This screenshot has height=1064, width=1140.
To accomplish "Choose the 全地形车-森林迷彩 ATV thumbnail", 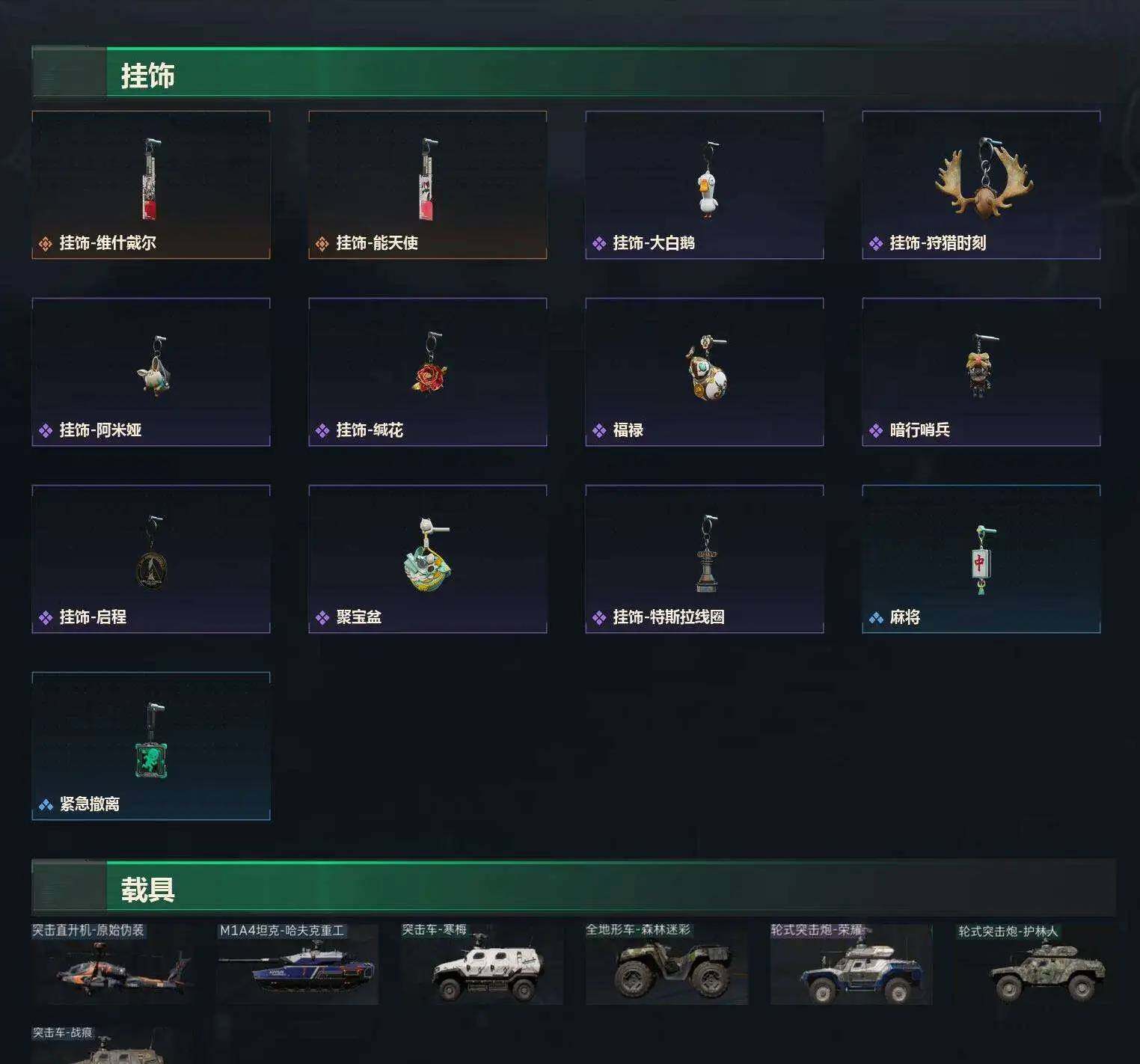I will click(666, 964).
